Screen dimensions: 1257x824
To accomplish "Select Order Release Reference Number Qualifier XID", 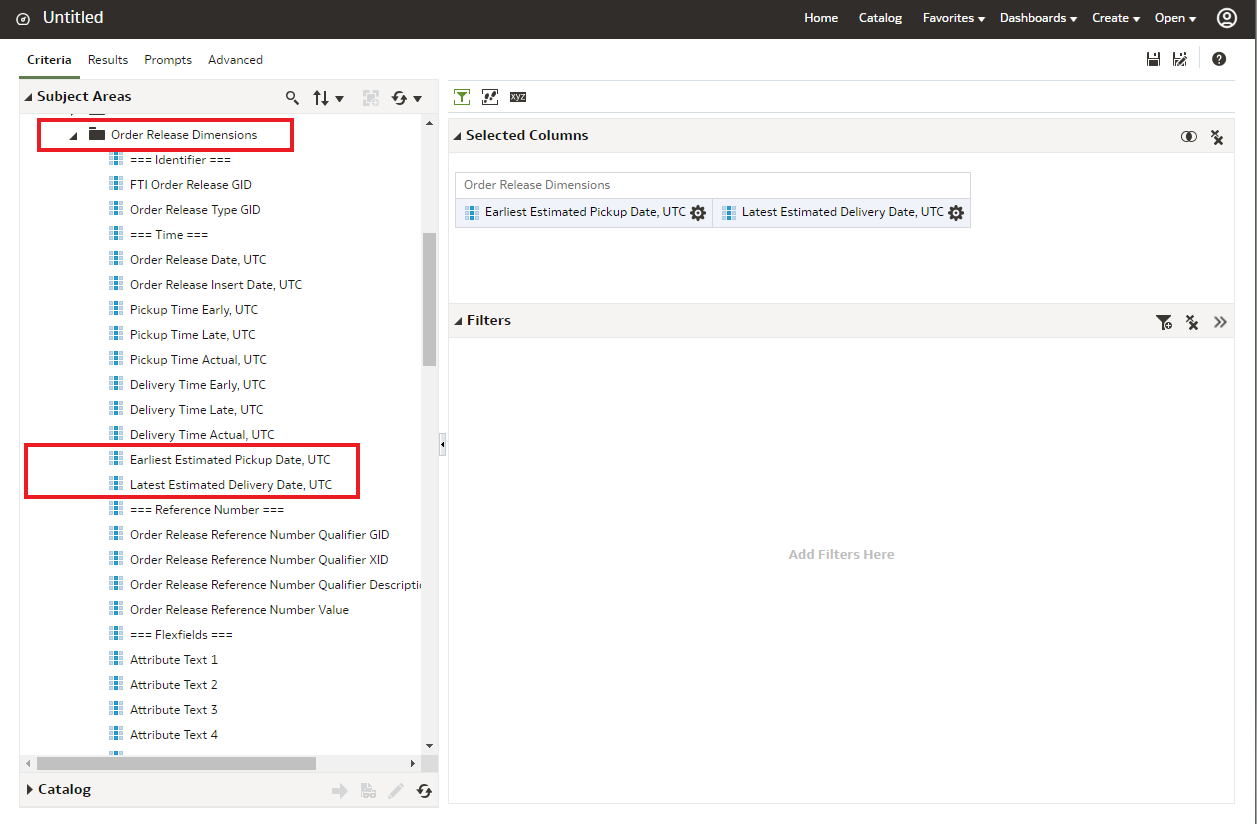I will pos(259,560).
